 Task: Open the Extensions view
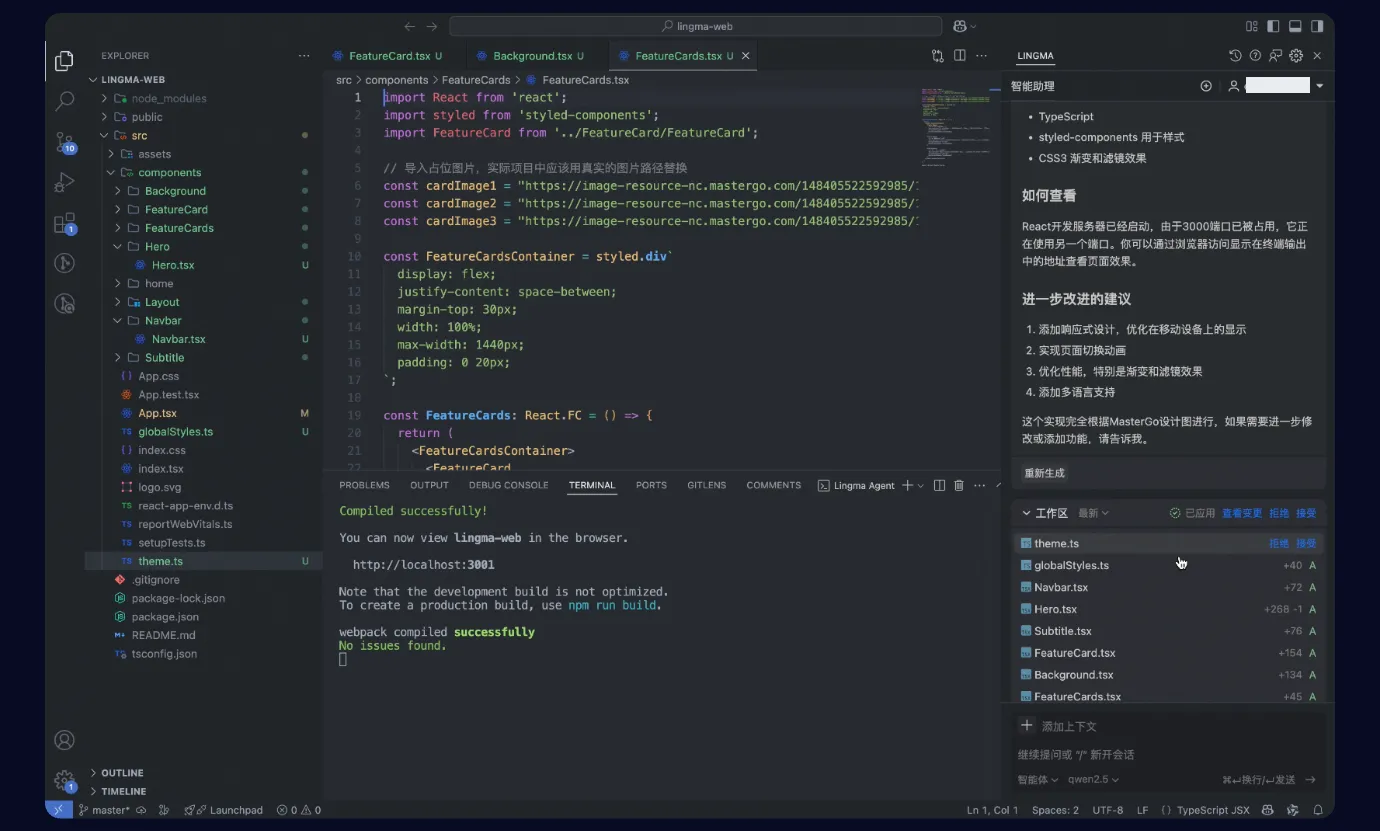[64, 223]
